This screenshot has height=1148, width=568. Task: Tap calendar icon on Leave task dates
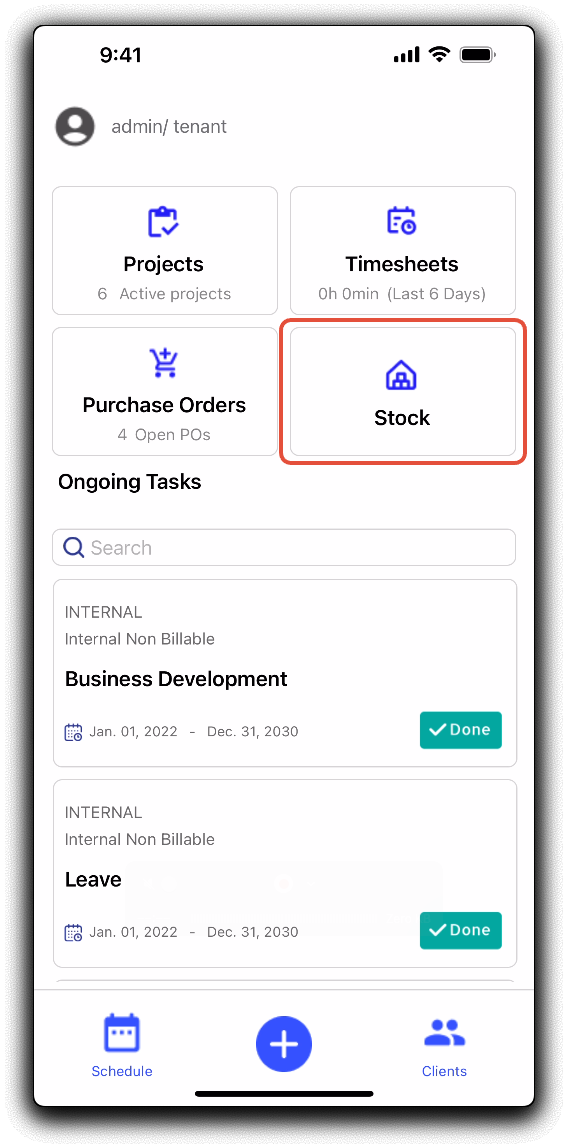click(74, 932)
